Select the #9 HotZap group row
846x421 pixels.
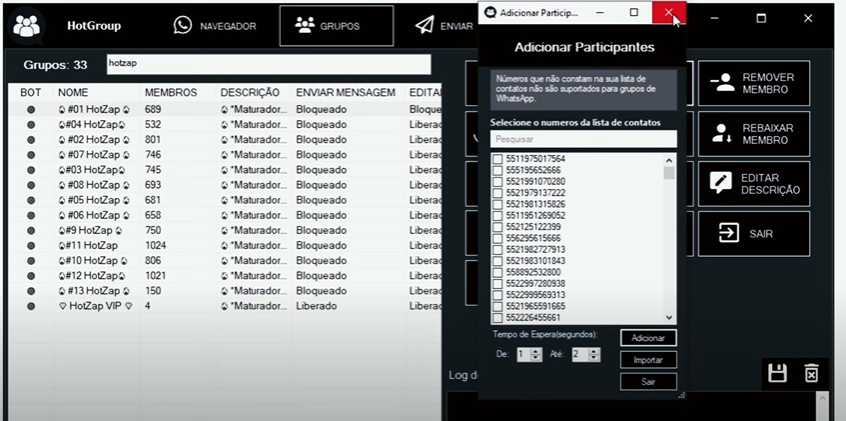pyautogui.click(x=226, y=230)
